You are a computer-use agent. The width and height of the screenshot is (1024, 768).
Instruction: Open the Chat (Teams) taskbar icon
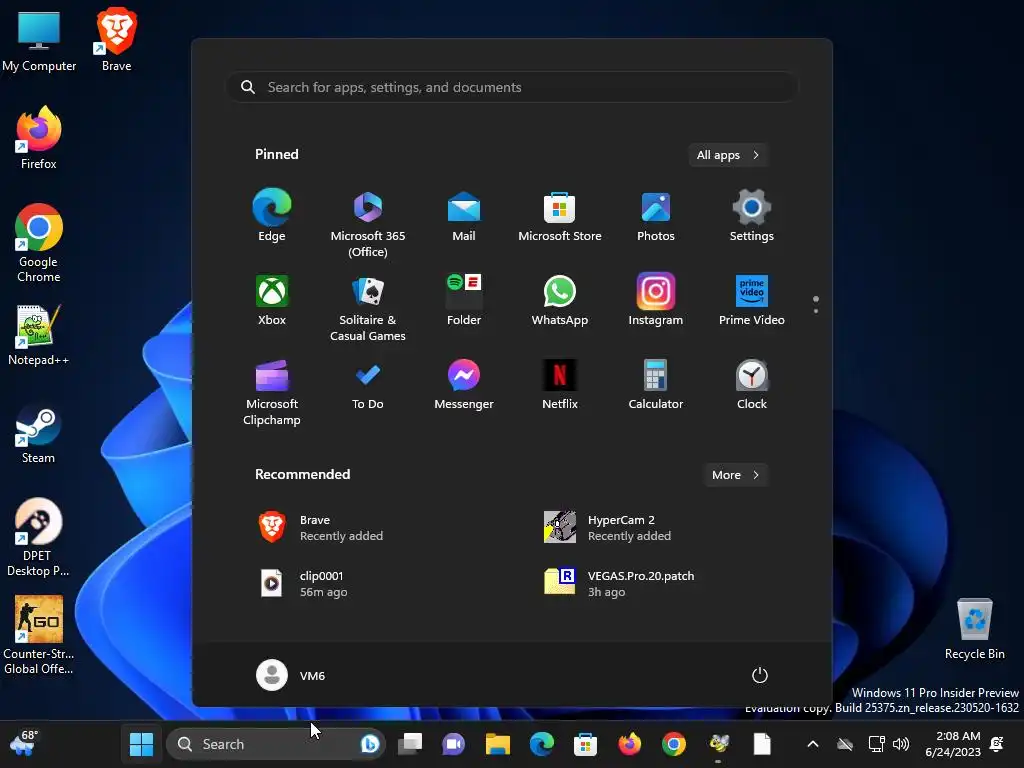coord(454,744)
